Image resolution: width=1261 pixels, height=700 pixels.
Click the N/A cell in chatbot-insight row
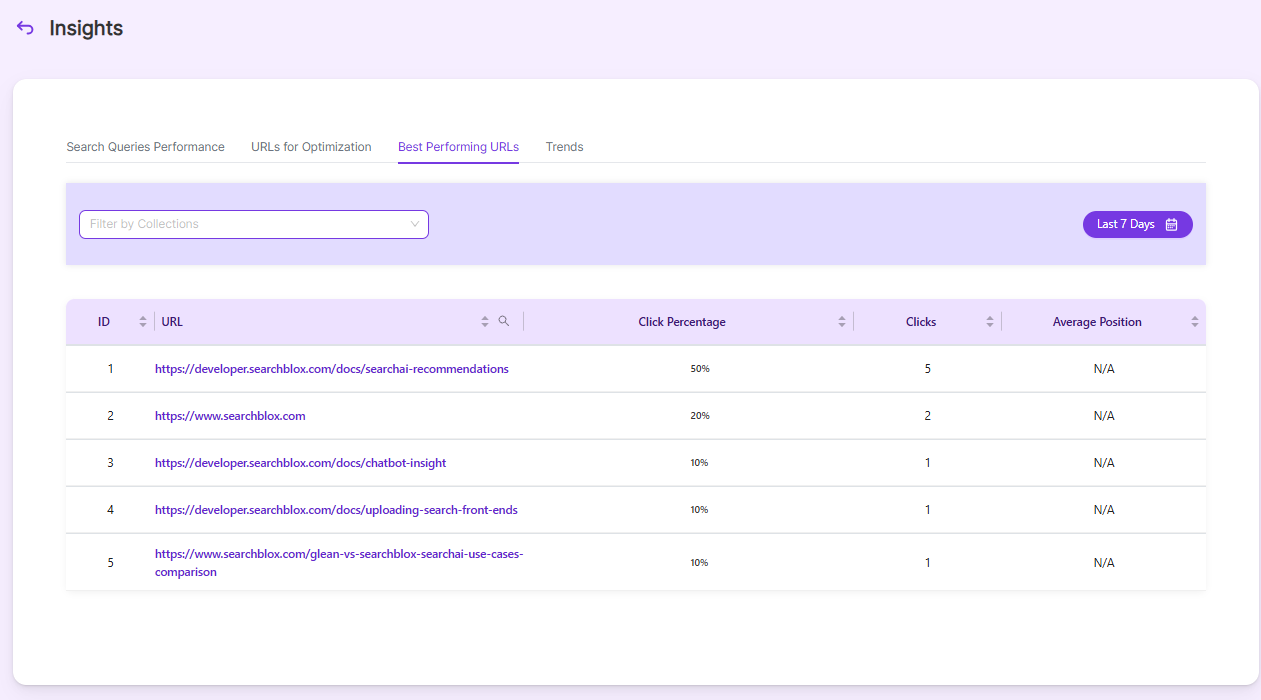coord(1104,463)
